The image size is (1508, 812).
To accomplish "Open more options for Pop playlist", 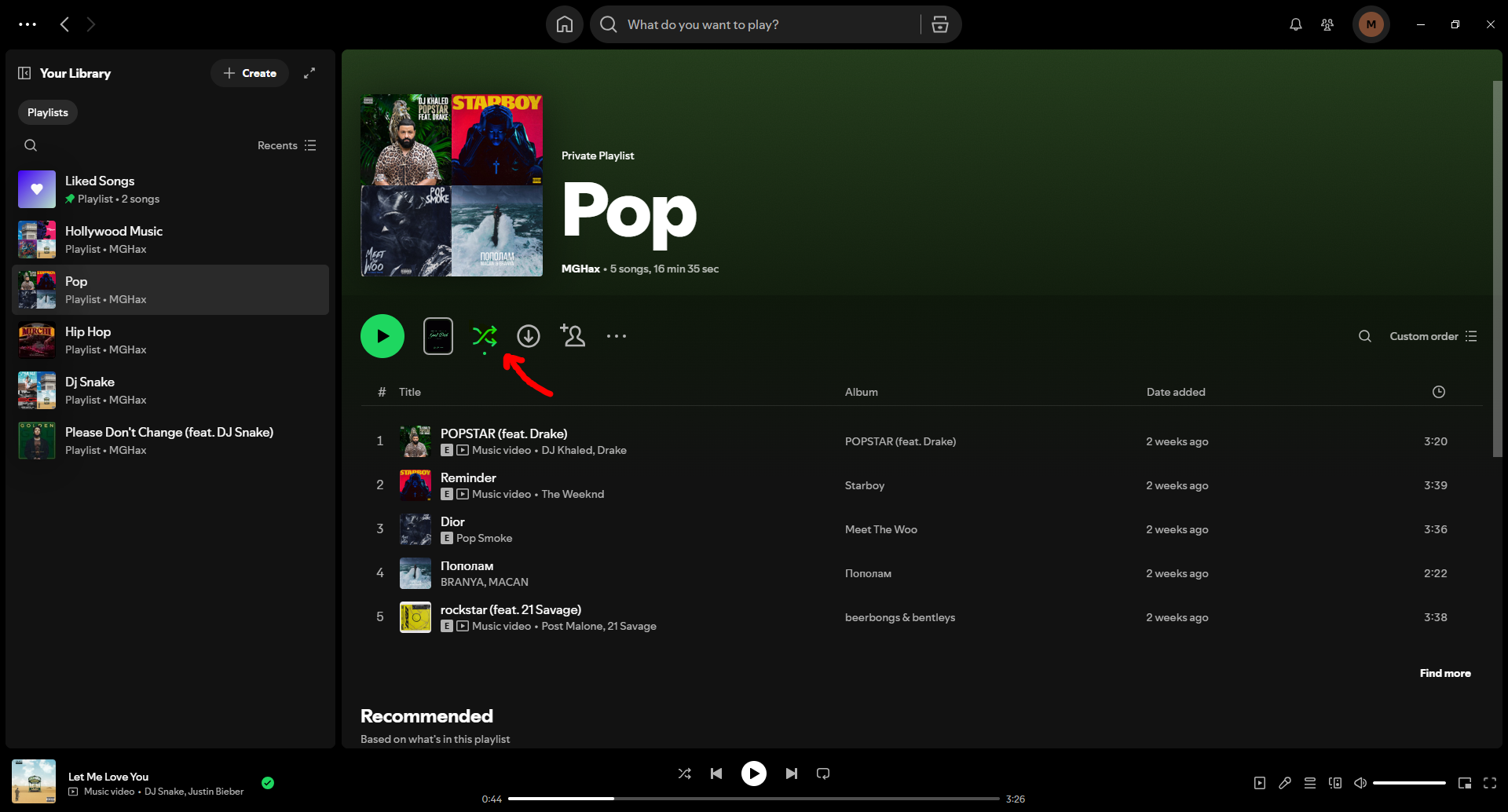I will click(617, 336).
